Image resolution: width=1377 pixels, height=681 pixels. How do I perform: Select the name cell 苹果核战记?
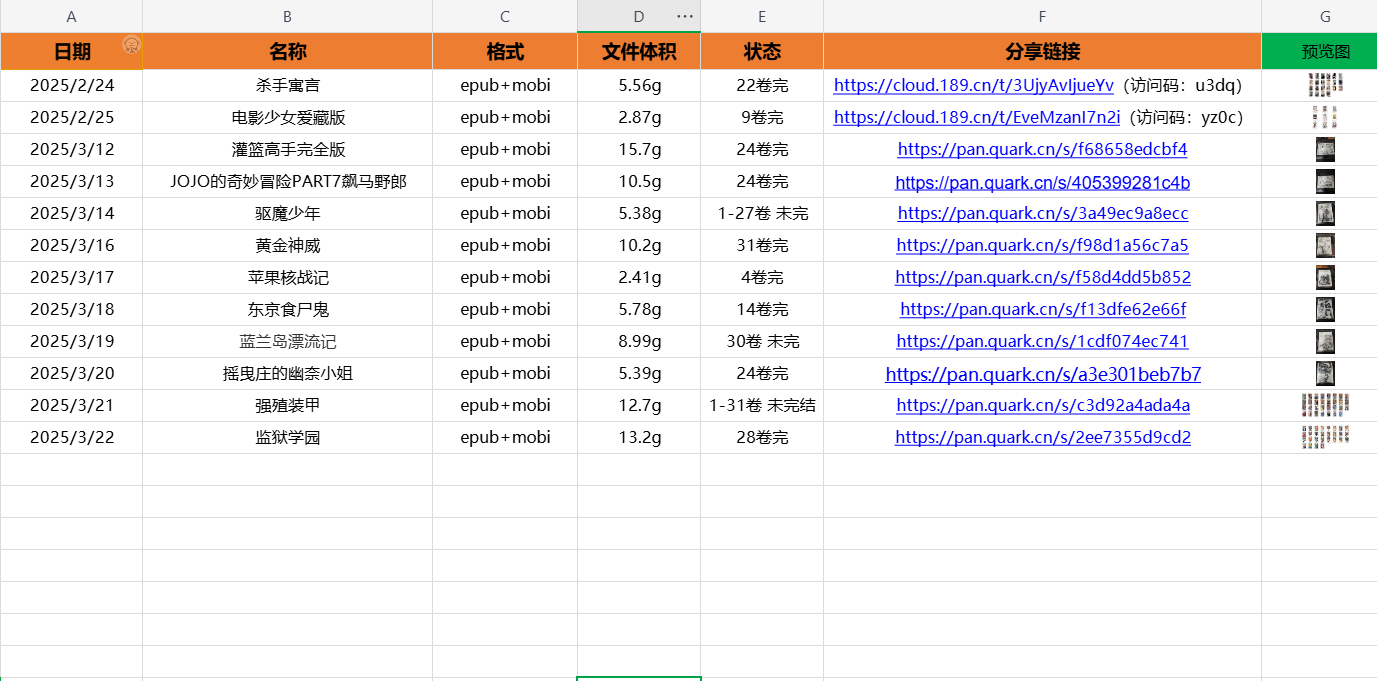287,278
